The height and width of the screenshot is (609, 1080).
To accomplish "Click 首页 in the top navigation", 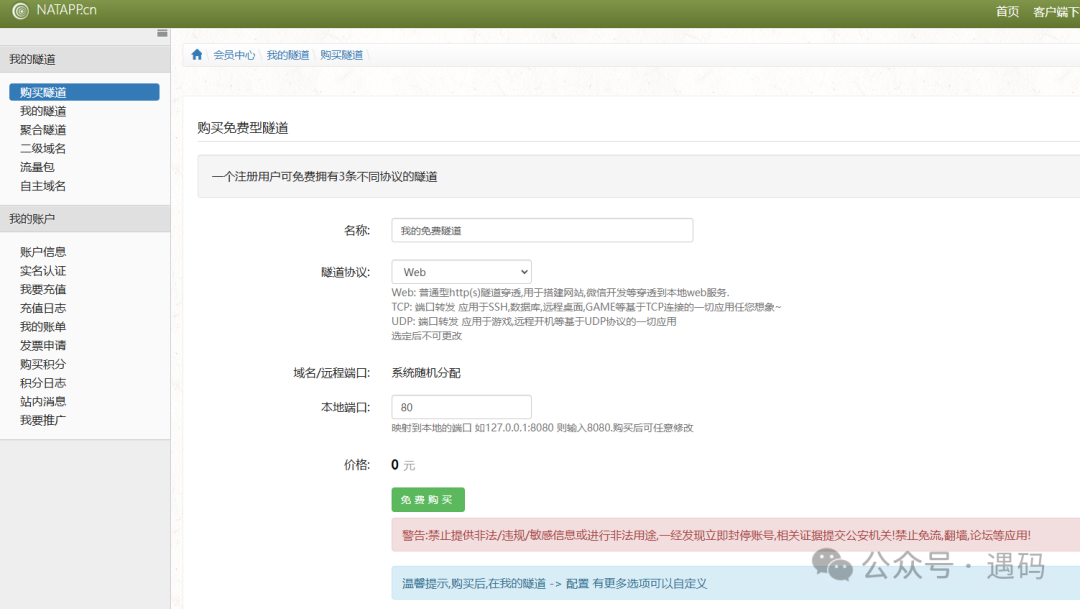I will point(1007,12).
